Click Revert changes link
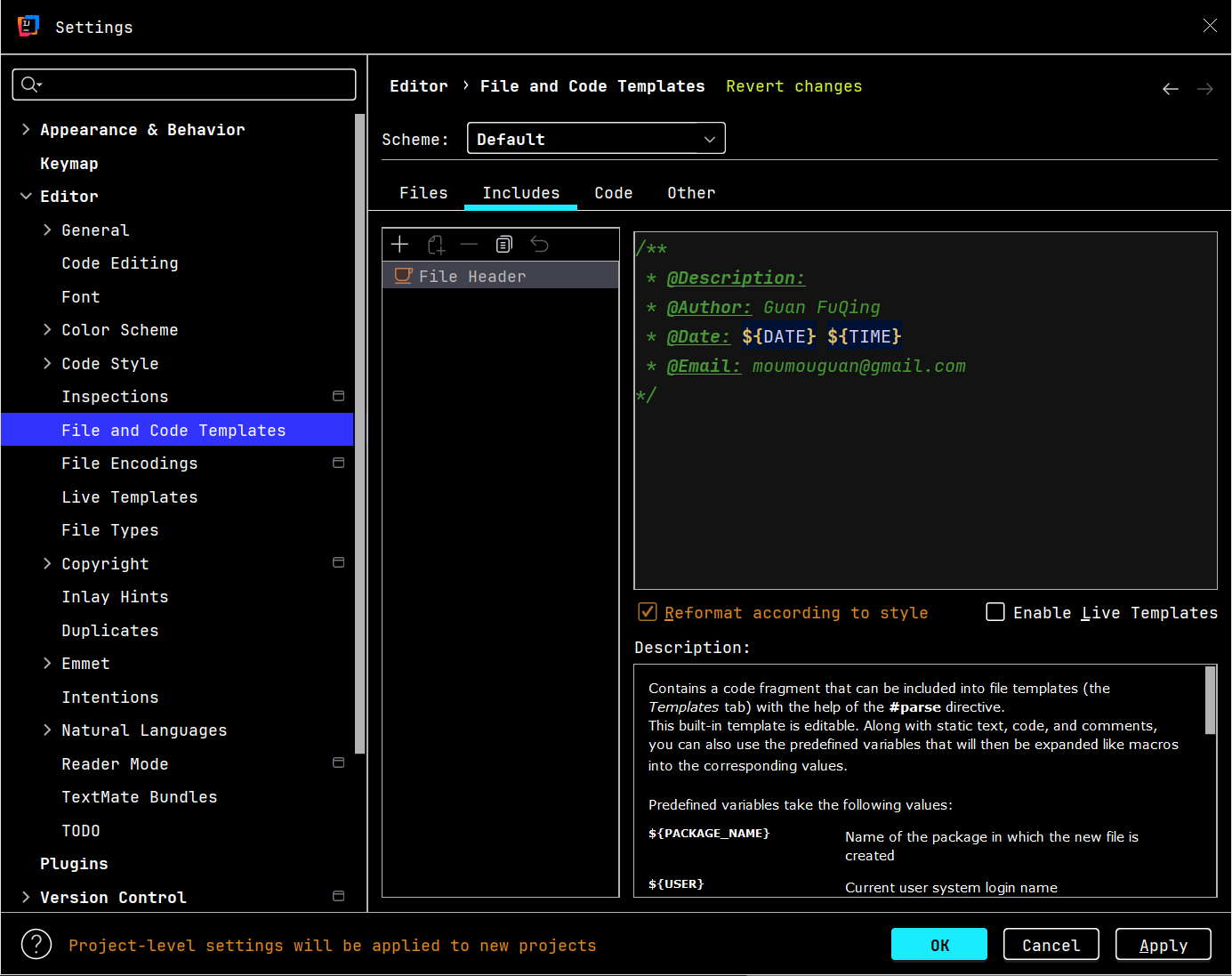This screenshot has height=976, width=1232. tap(793, 86)
